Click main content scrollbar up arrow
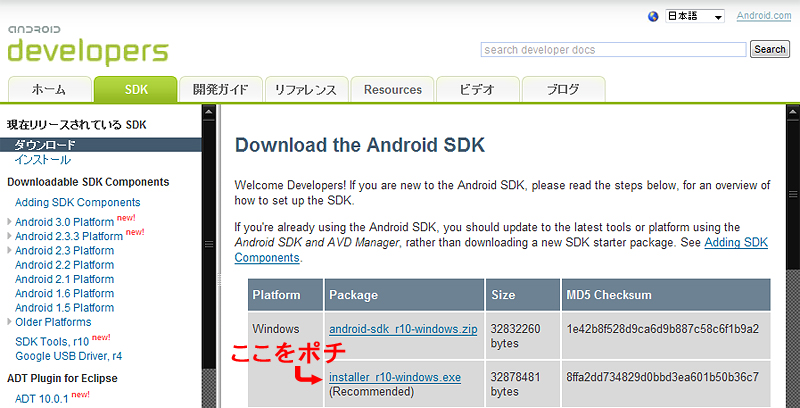Screen dimensions: 800x408 click(793, 112)
